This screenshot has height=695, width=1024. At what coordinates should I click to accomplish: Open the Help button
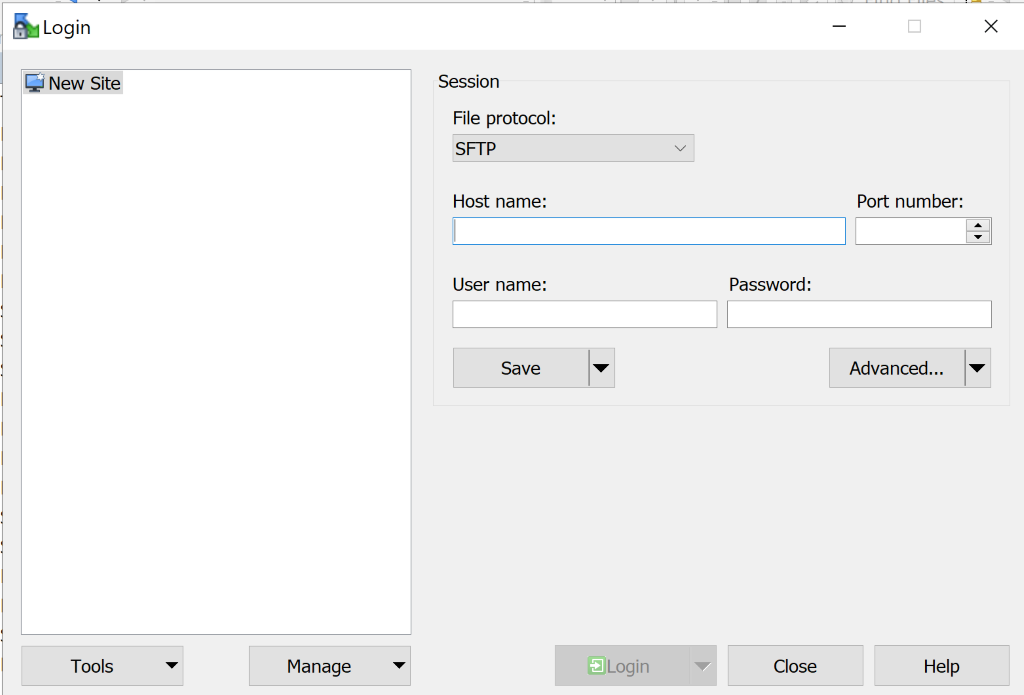942,666
